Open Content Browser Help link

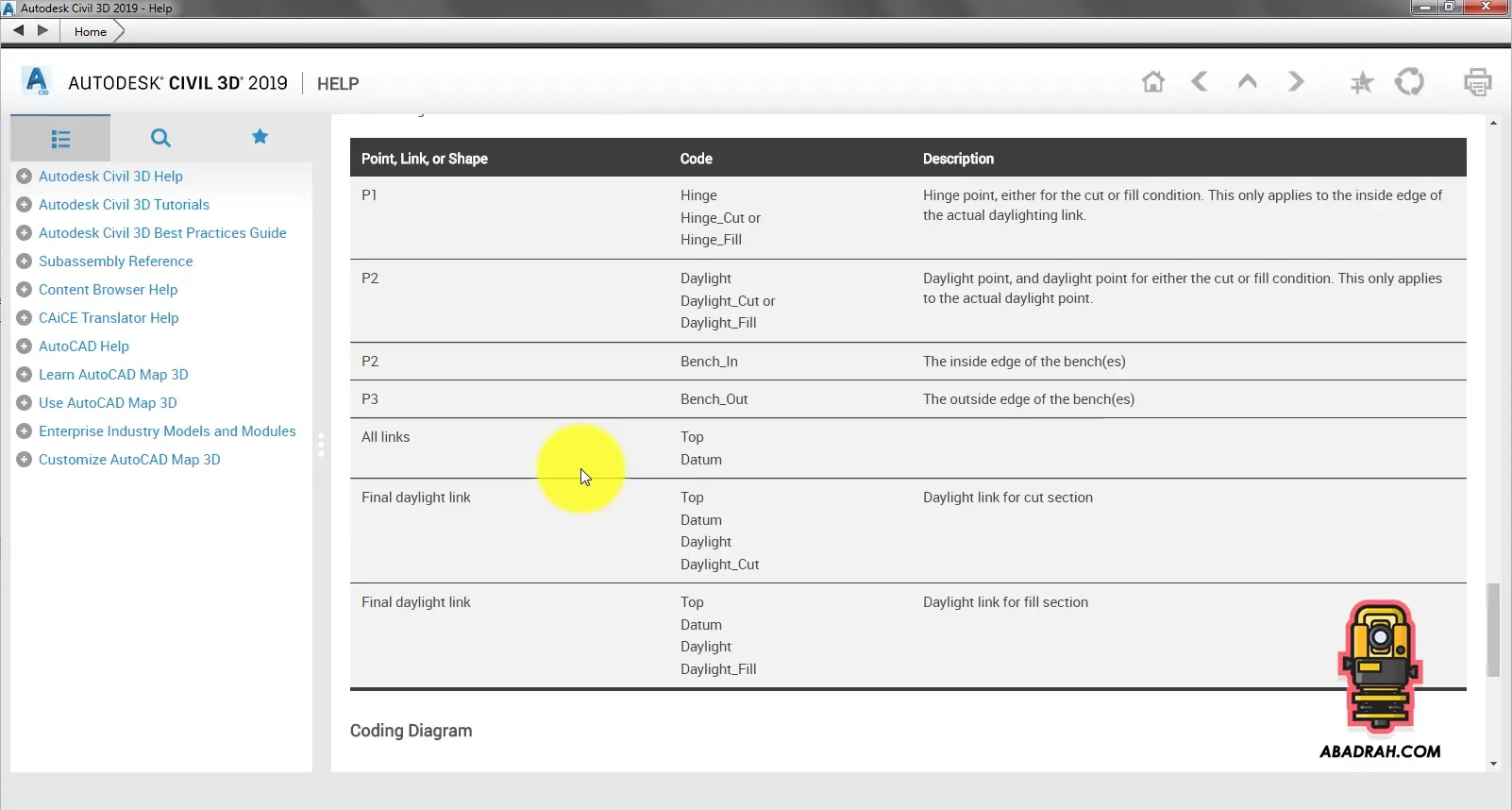click(108, 290)
